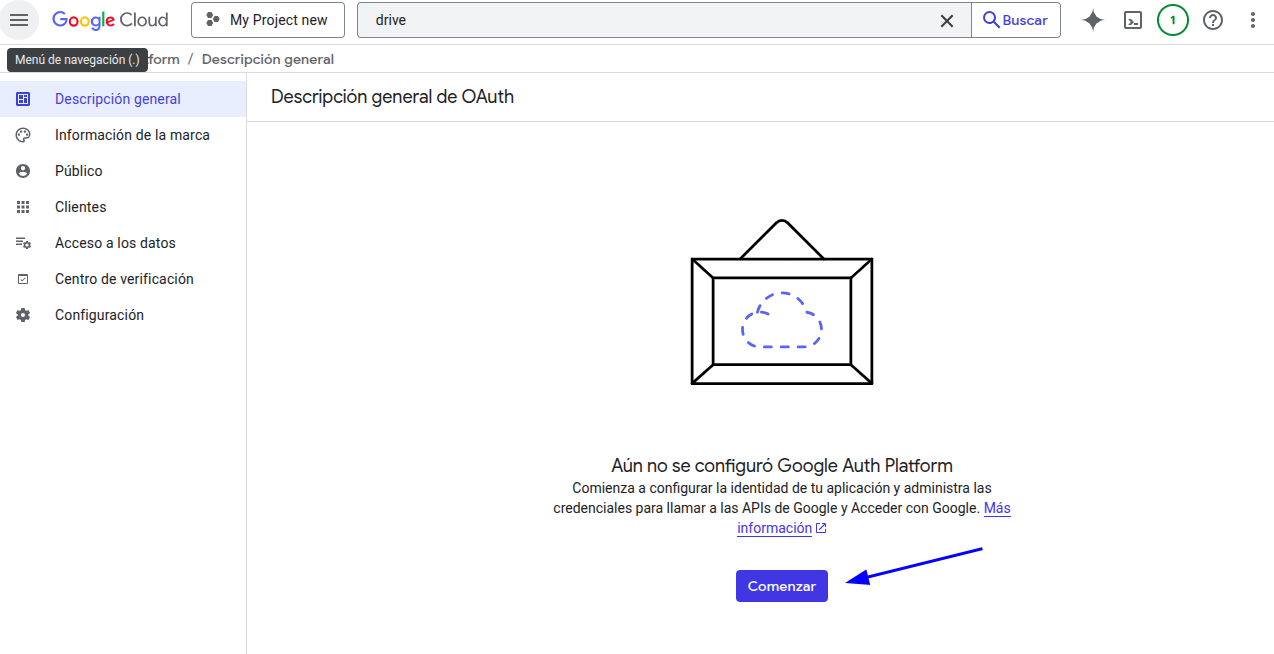Image resolution: width=1274 pixels, height=654 pixels.
Task: Open Acceso a los datos
Action: pyautogui.click(x=123, y=243)
